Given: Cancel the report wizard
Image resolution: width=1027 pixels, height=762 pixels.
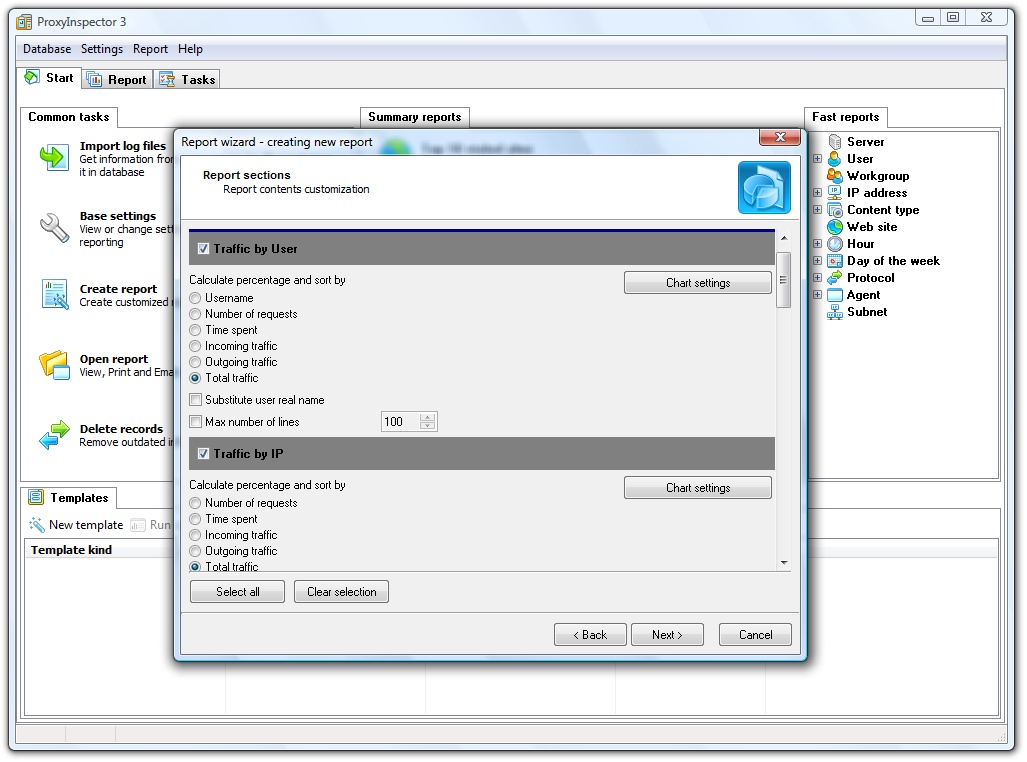Looking at the screenshot, I should pyautogui.click(x=755, y=635).
